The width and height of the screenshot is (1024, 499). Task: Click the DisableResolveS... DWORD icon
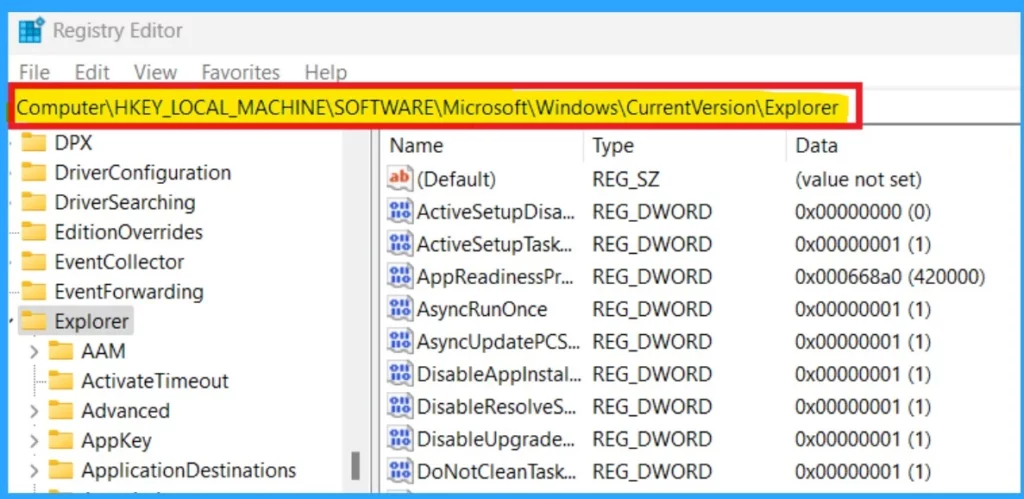coord(400,406)
